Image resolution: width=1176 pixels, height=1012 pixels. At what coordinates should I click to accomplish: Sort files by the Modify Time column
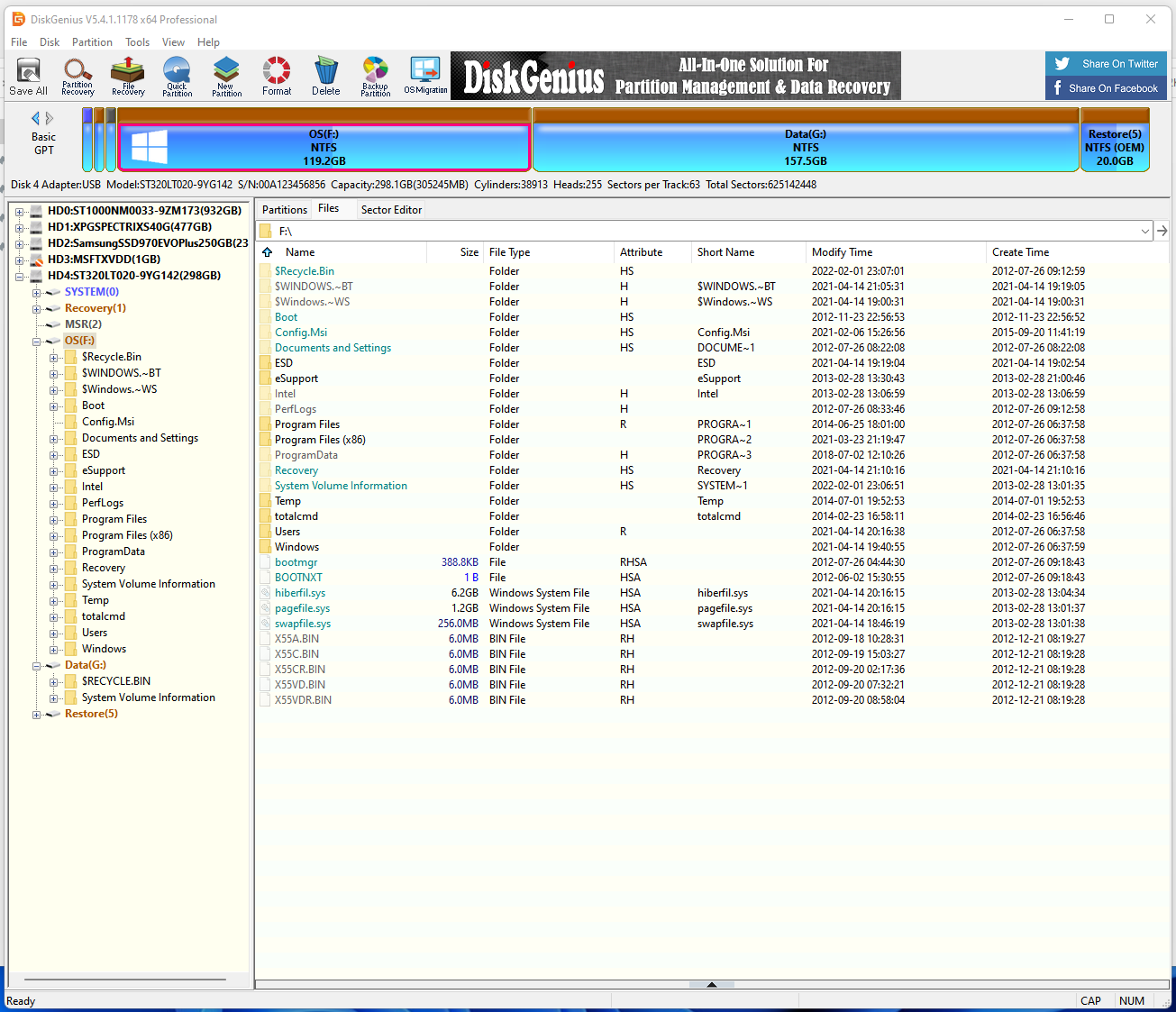(842, 252)
